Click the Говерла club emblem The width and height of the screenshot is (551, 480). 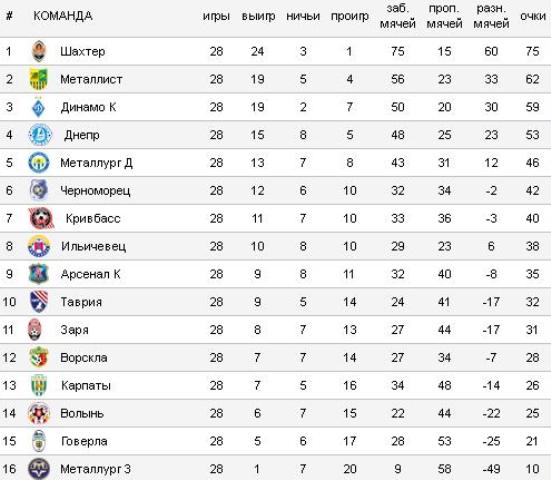(x=39, y=441)
